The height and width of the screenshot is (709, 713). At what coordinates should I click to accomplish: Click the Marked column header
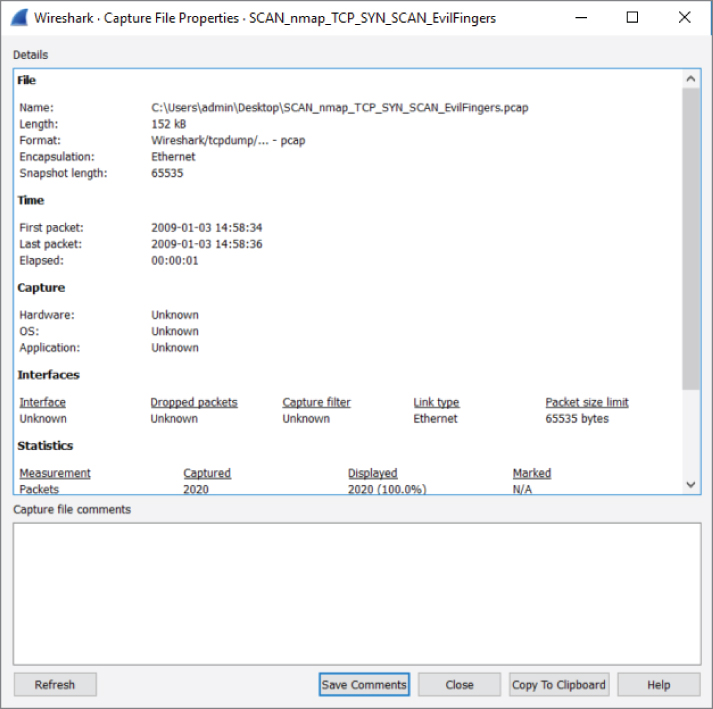pos(532,473)
